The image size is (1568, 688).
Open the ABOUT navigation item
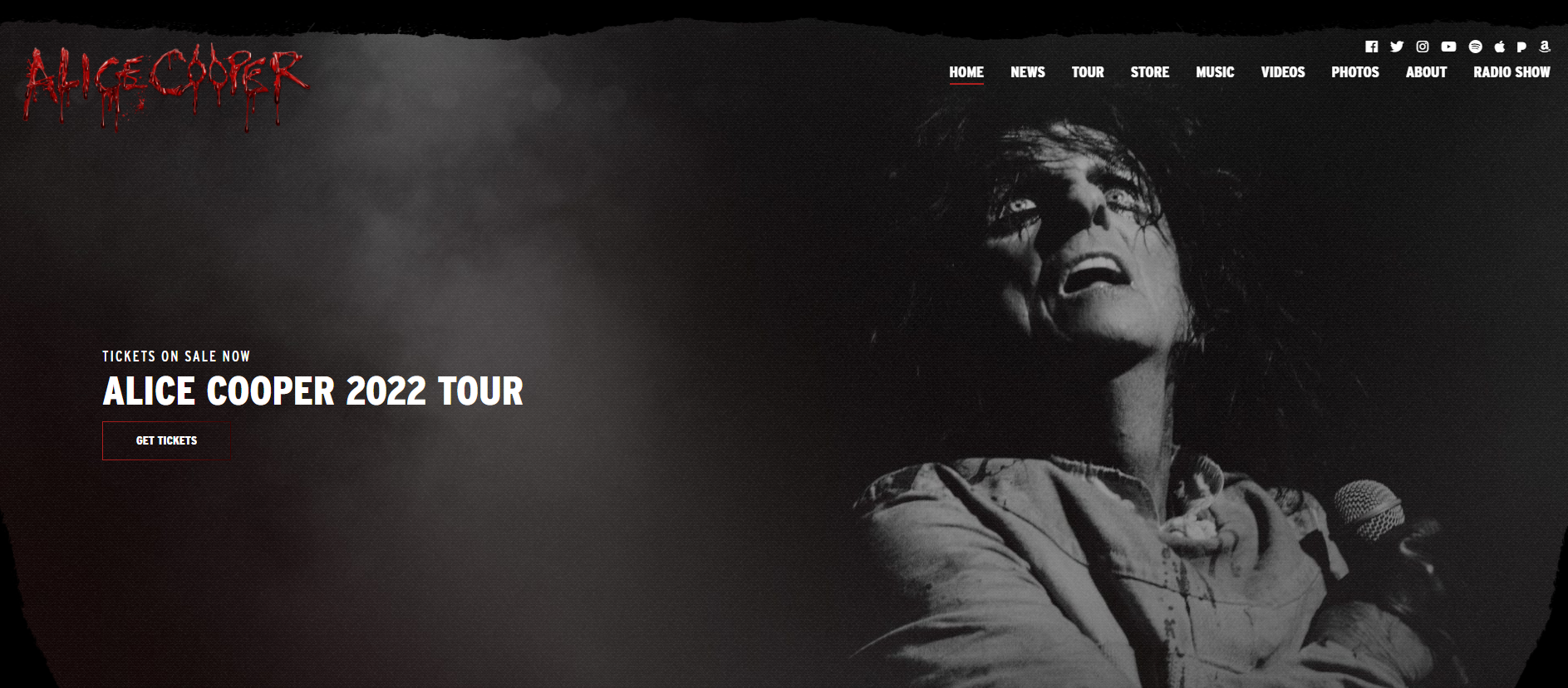pyautogui.click(x=1426, y=72)
